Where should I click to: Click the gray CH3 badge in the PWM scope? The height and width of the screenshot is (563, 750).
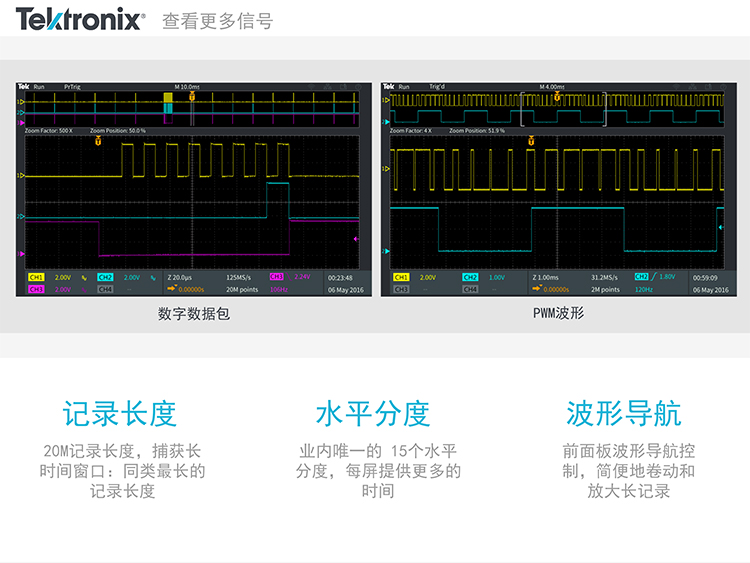402,289
